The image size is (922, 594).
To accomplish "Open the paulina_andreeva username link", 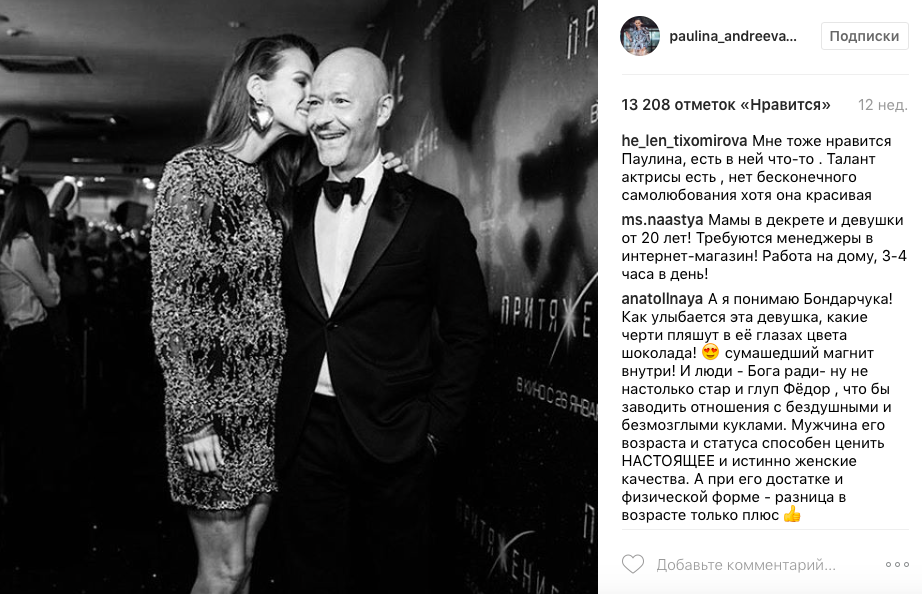I will tap(733, 36).
